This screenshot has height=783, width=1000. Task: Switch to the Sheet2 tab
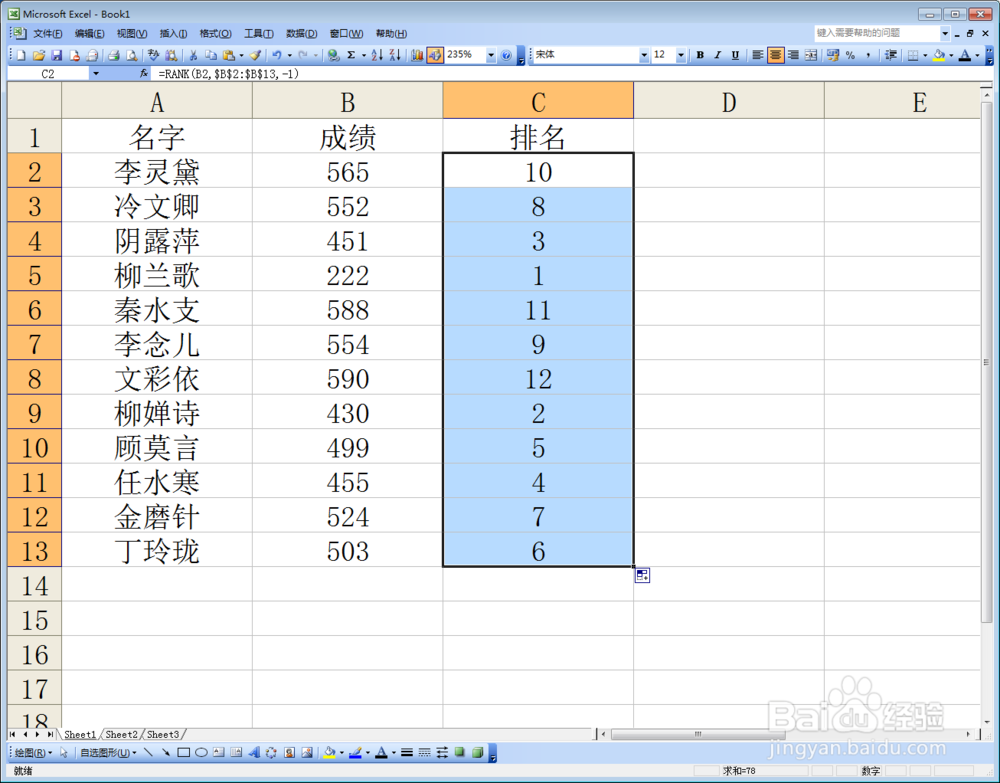point(121,735)
